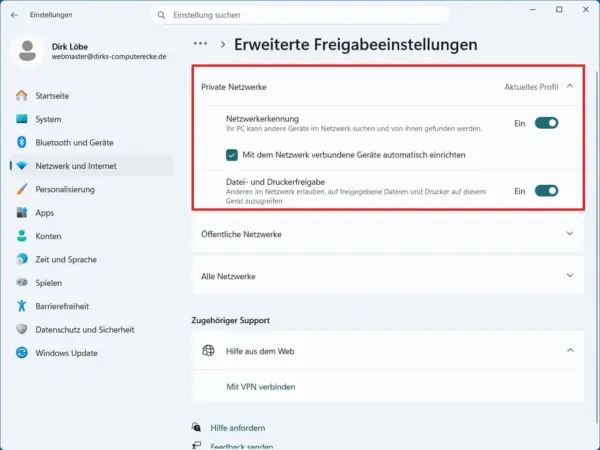Viewport: 600px width, 450px height.
Task: Click the System monitor icon
Action: [22, 119]
